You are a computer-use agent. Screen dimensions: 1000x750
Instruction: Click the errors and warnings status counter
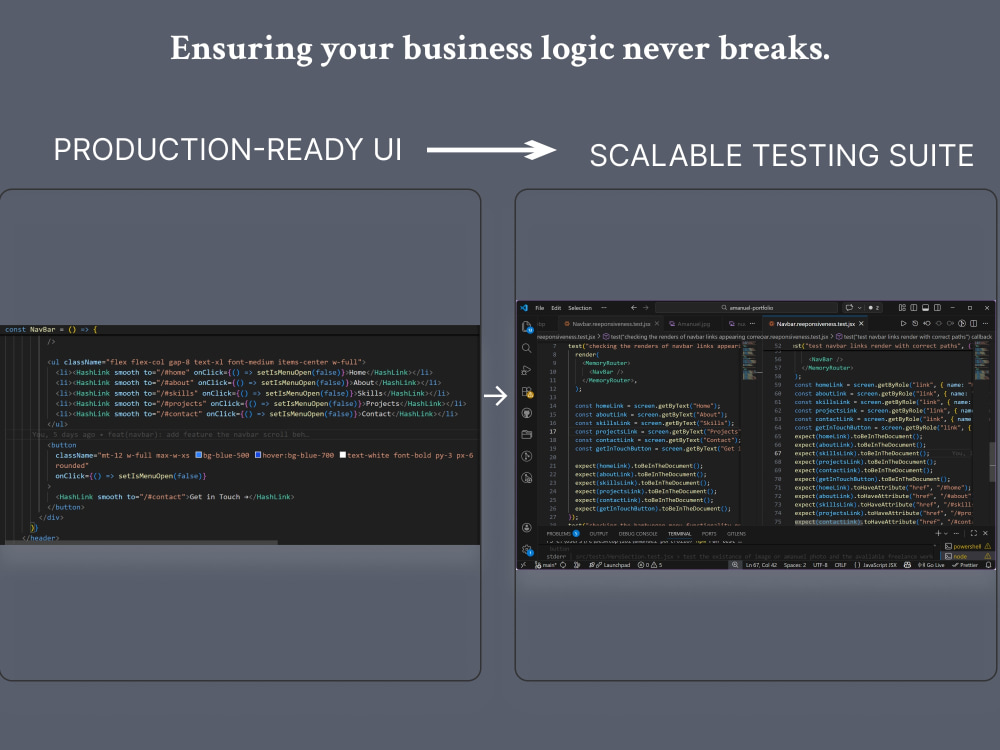pos(650,565)
